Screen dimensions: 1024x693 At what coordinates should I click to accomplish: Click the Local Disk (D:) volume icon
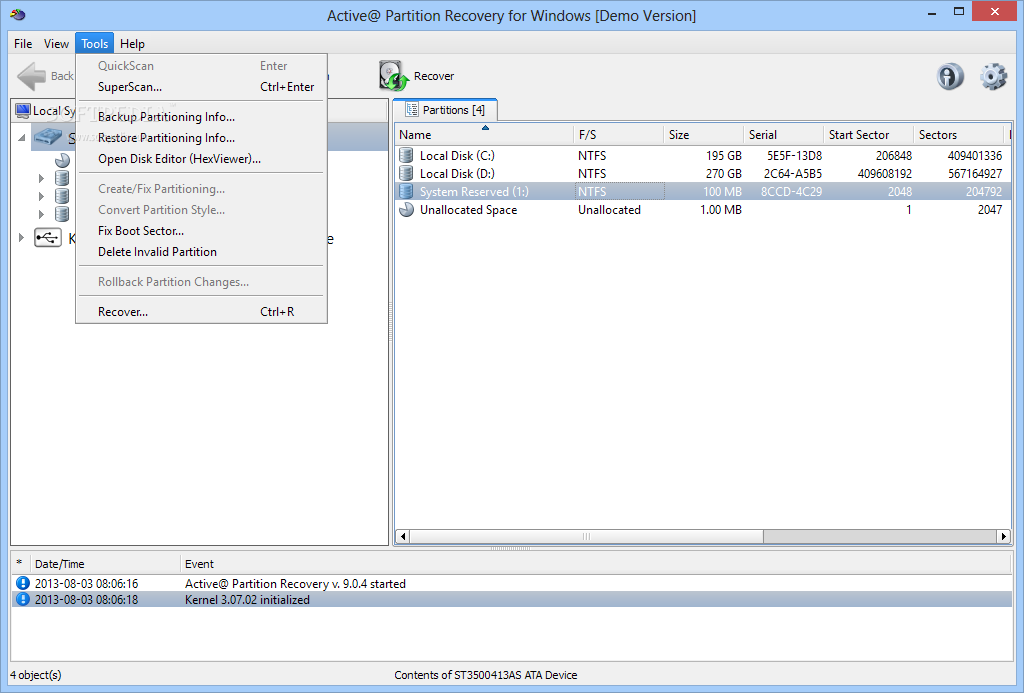(x=406, y=173)
